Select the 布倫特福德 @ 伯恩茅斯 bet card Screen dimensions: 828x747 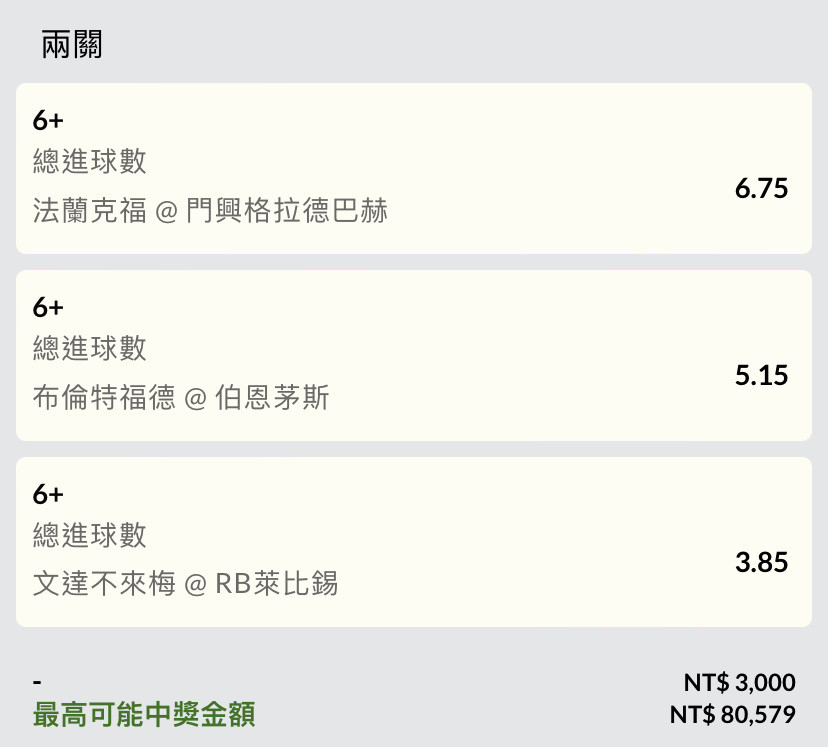[x=414, y=355]
